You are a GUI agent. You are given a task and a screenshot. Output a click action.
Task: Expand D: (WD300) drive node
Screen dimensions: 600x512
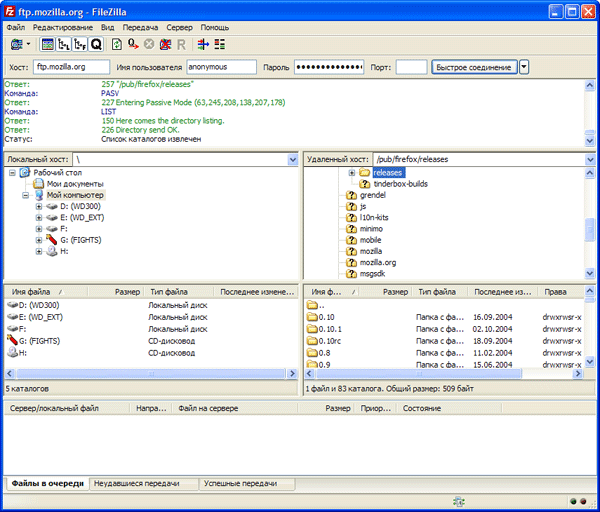[39, 207]
